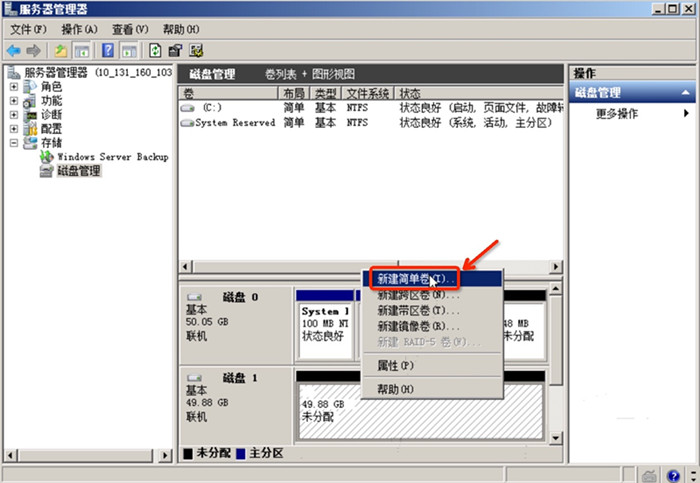Click the blue 主分区 legend swatch
The height and width of the screenshot is (483, 700).
point(241,454)
